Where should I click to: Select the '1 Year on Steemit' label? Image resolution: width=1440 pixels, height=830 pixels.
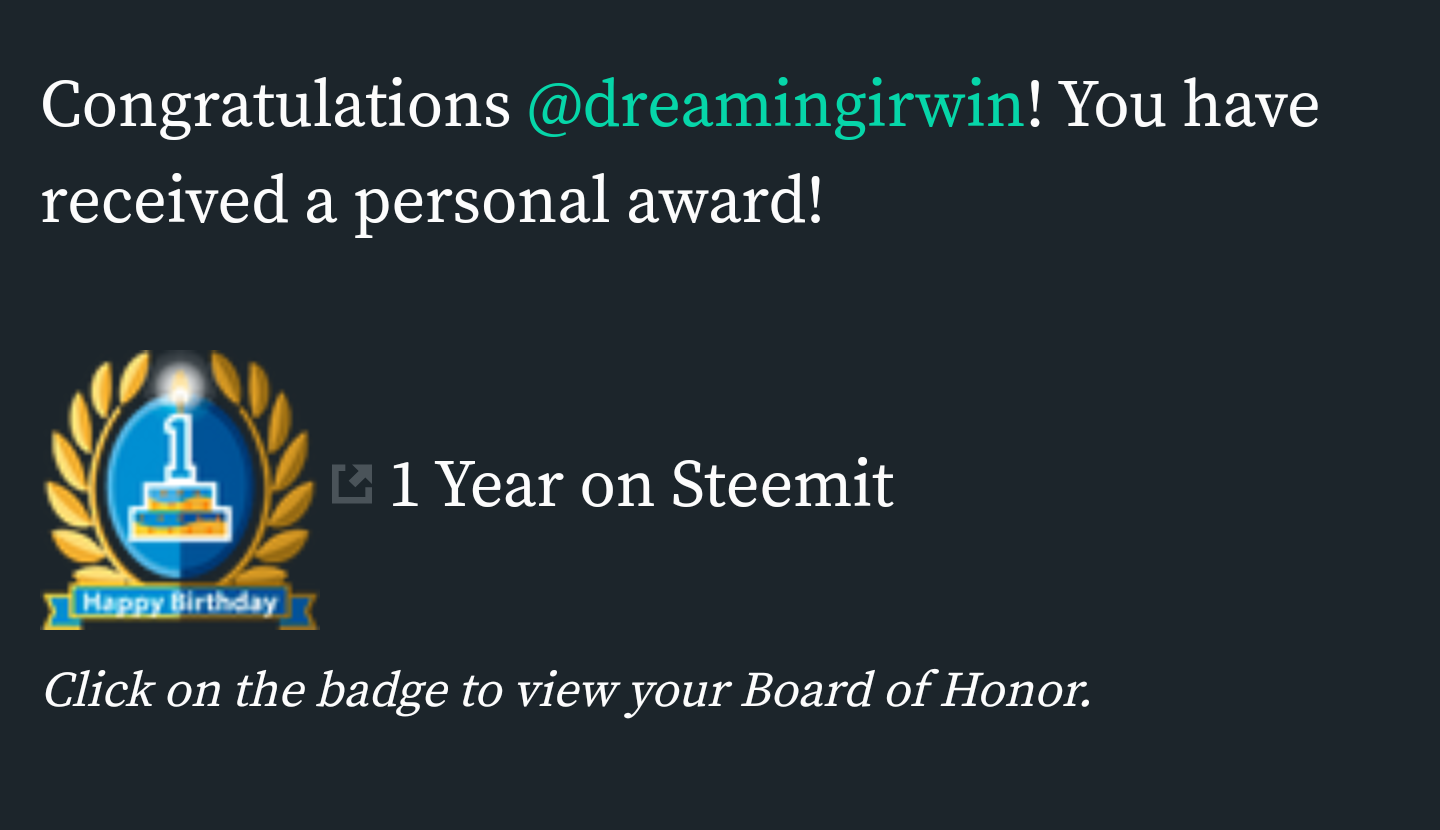pos(641,484)
